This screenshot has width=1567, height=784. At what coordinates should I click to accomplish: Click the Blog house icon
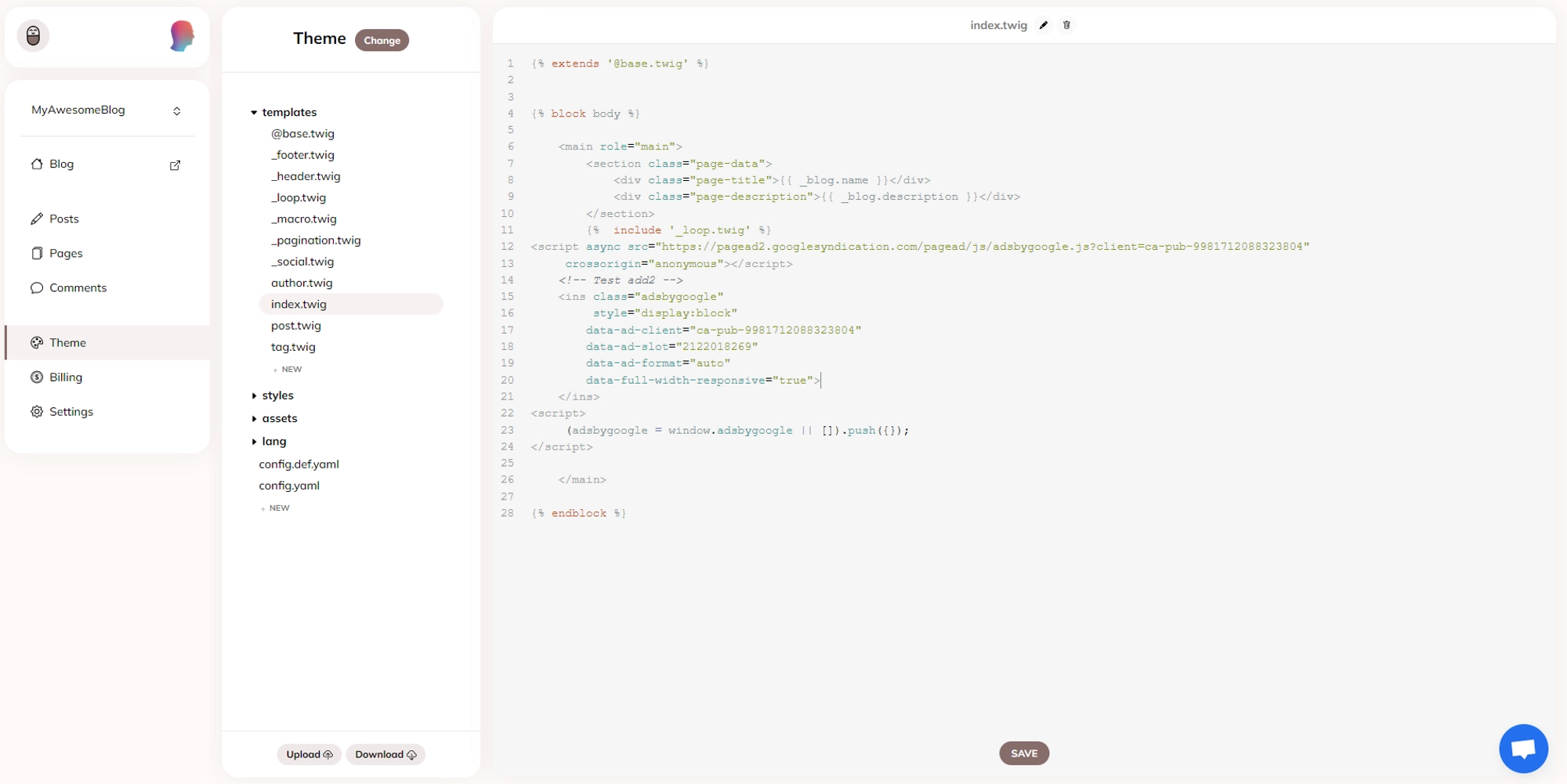[x=37, y=164]
